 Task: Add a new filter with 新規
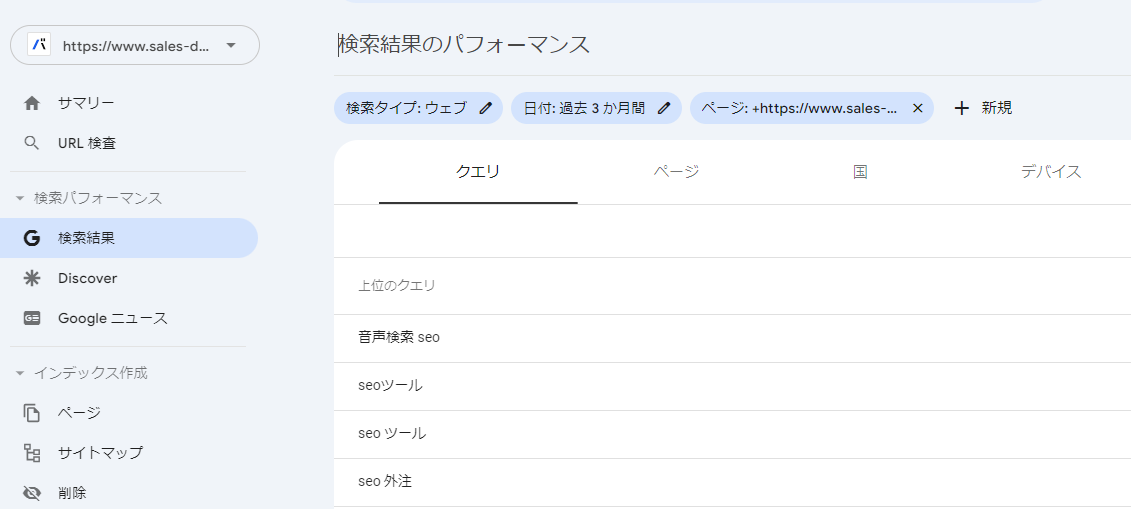click(982, 108)
